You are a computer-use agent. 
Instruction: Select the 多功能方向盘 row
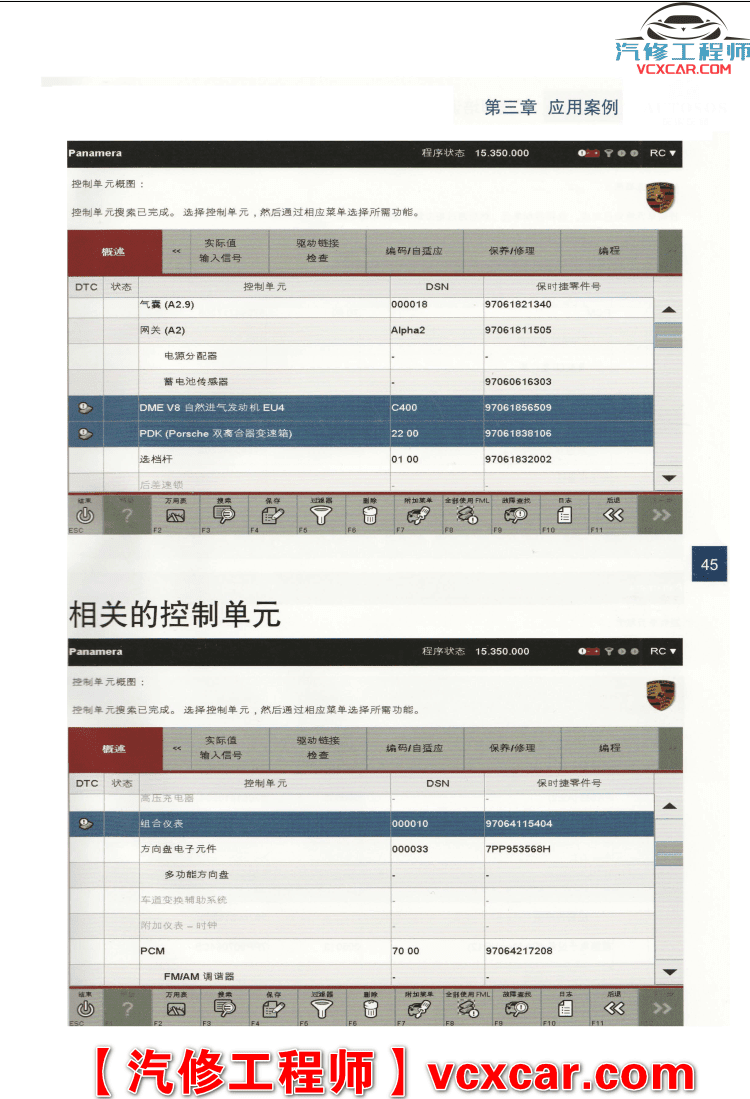pos(362,875)
